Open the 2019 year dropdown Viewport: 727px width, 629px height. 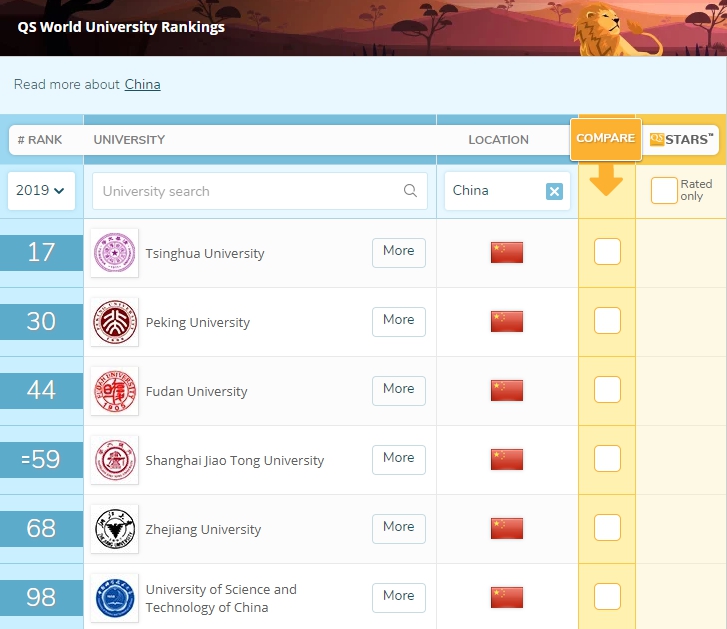click(x=41, y=190)
